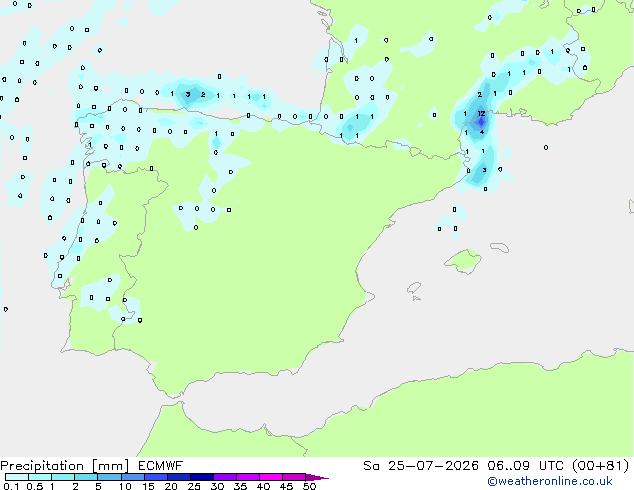Click the 06..09 UTC time range
This screenshot has height=490, width=634.
(527, 466)
